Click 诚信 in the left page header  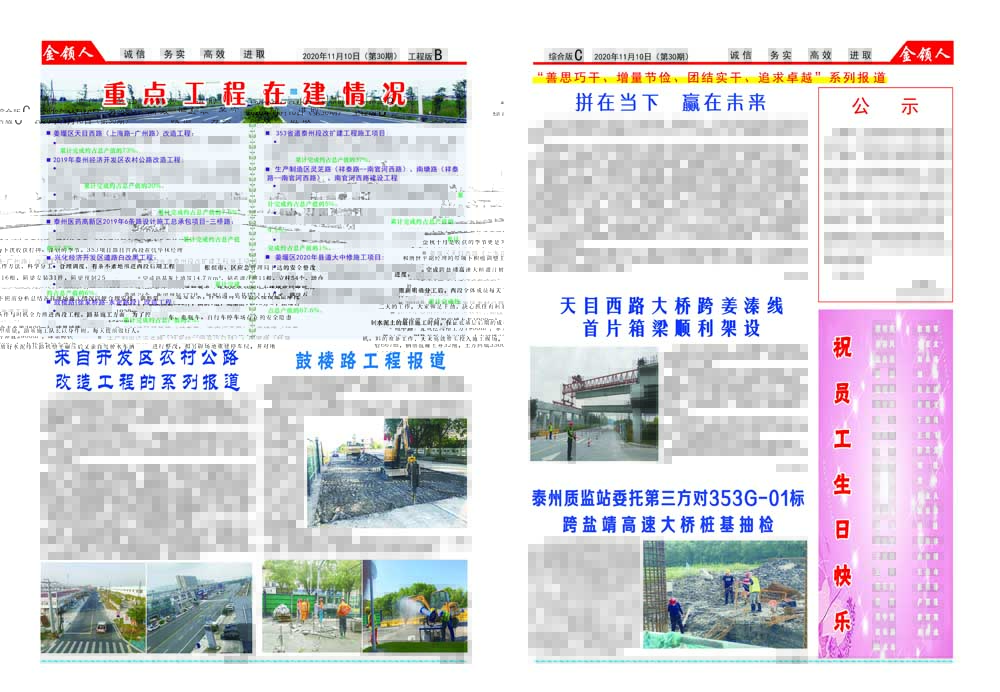(134, 54)
